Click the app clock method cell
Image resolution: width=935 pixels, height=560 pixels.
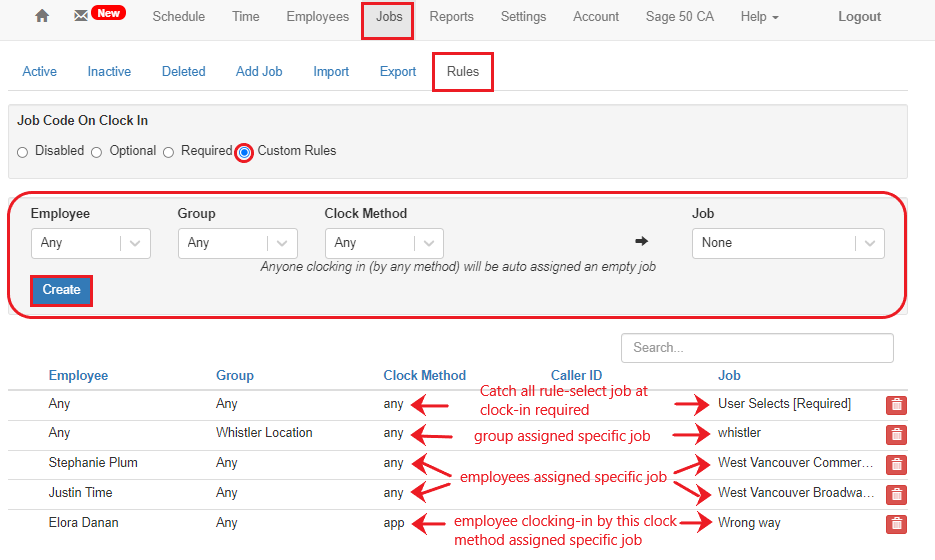(394, 523)
